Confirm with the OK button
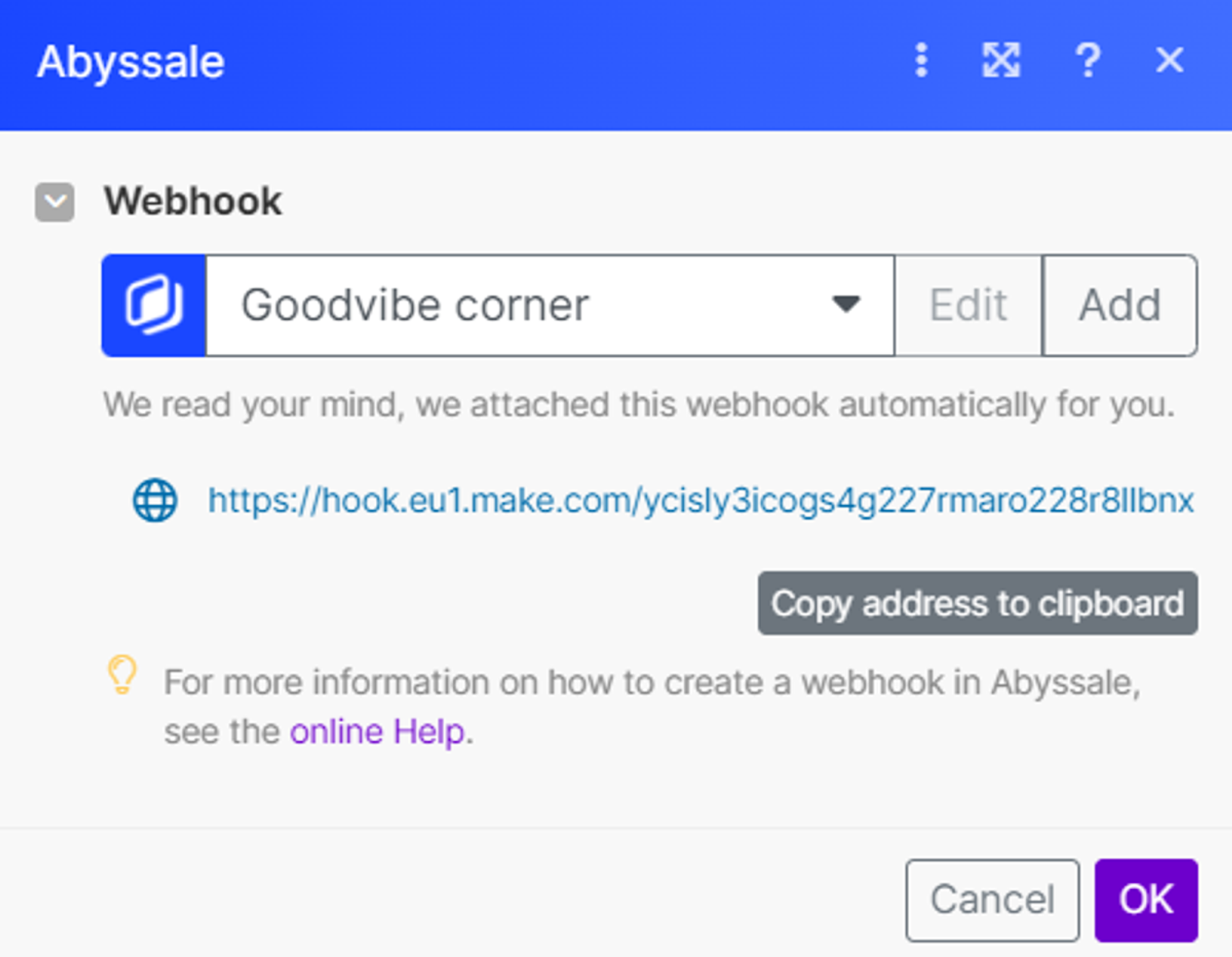Screen dimensions: 1232x957 [1146, 900]
